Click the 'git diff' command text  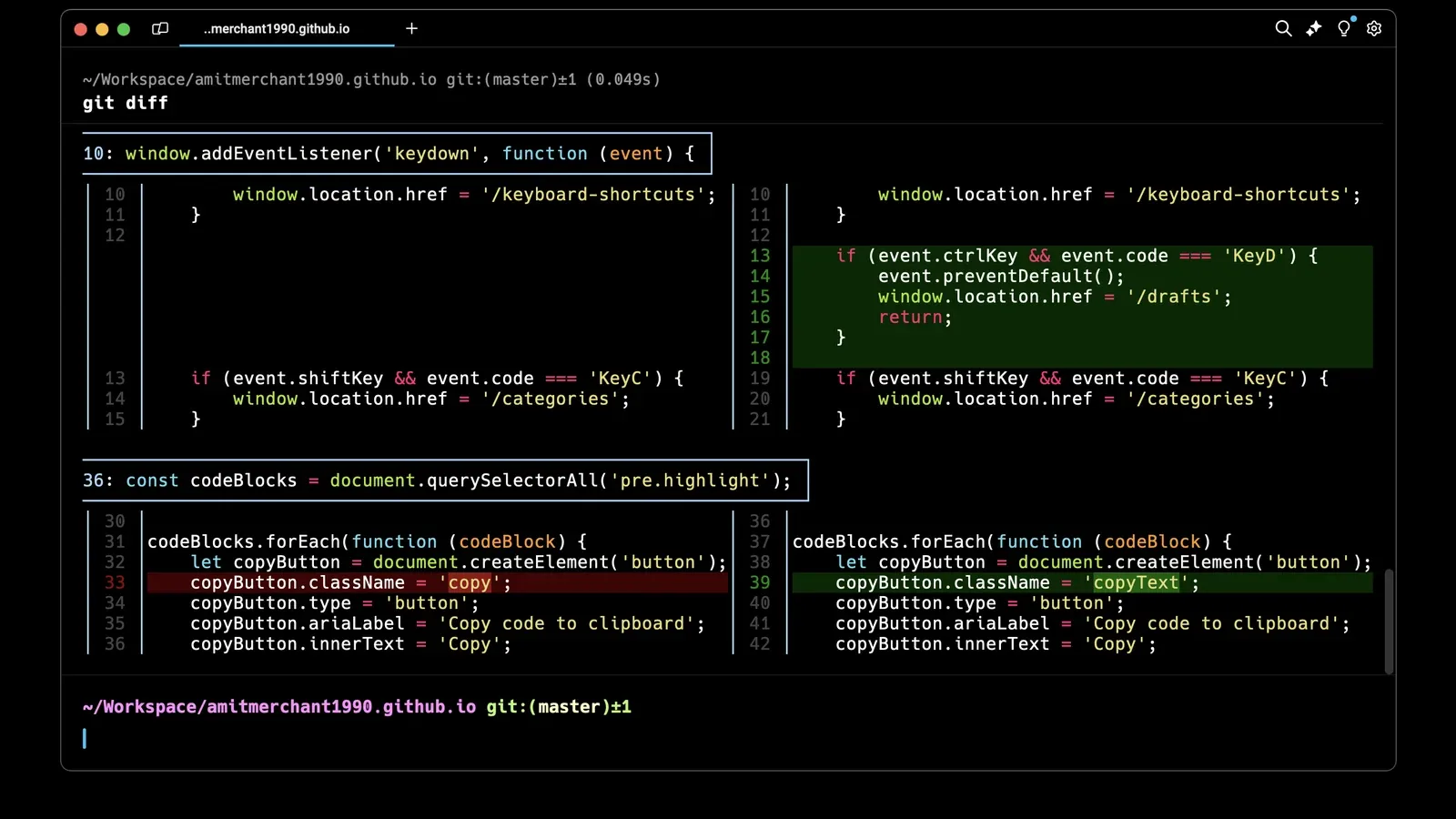[x=126, y=103]
